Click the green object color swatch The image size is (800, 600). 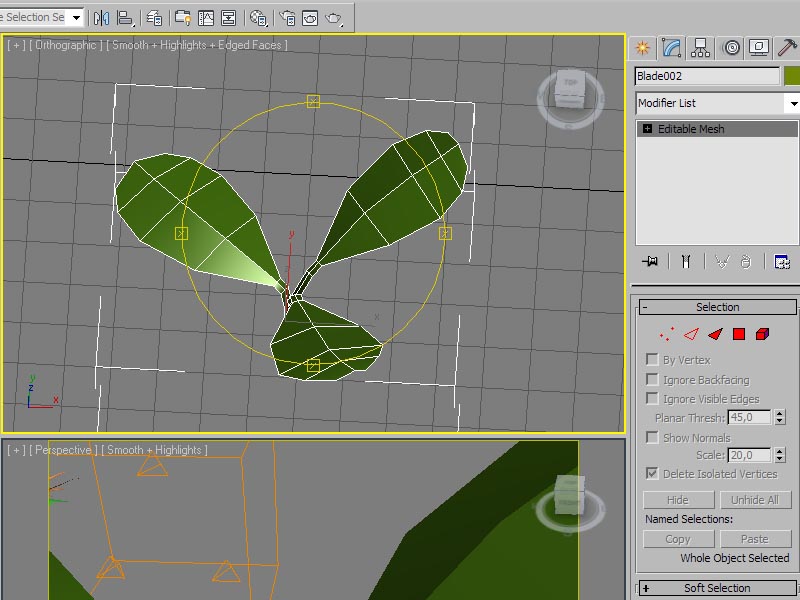(x=792, y=76)
